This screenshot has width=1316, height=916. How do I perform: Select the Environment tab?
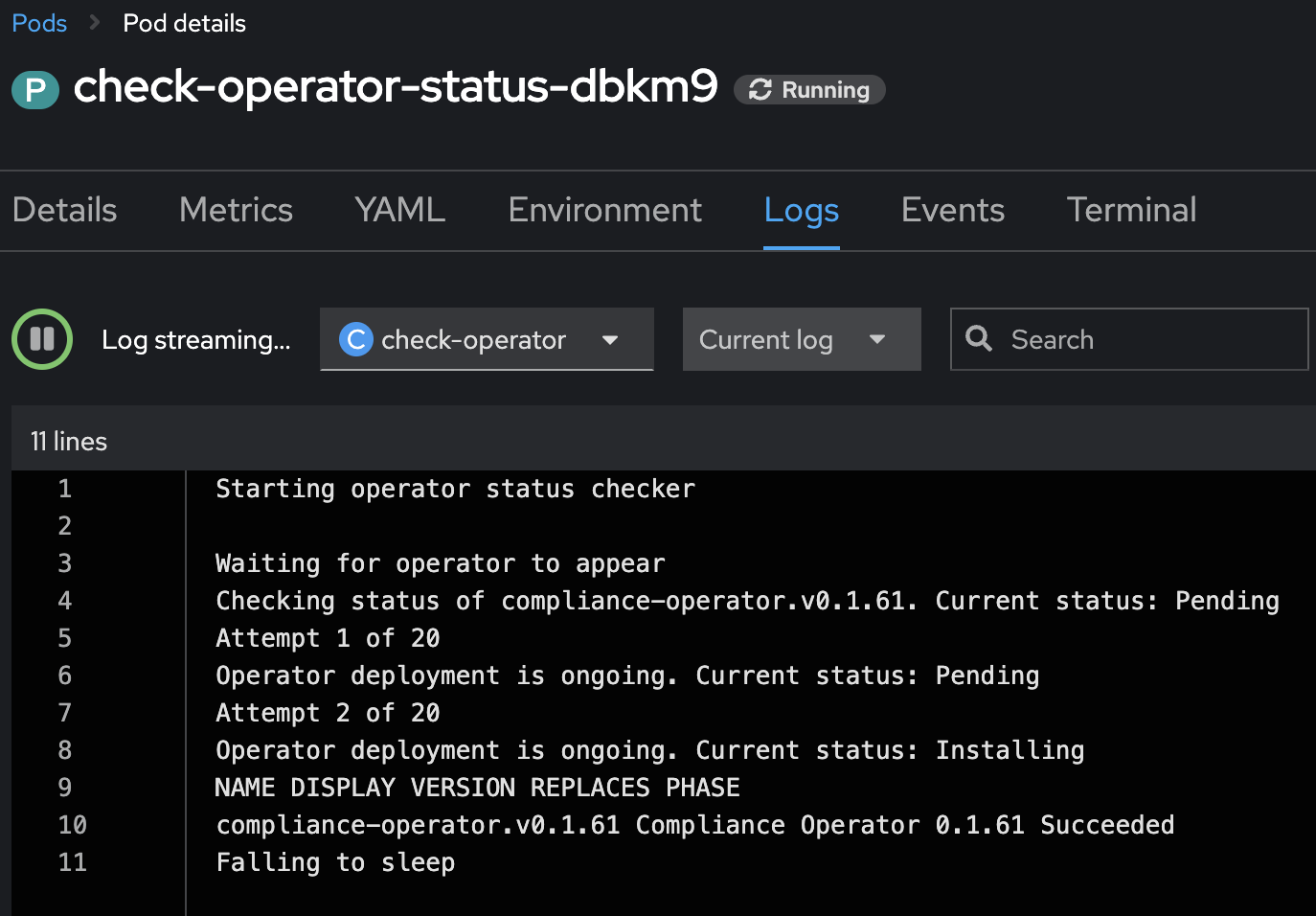(604, 210)
